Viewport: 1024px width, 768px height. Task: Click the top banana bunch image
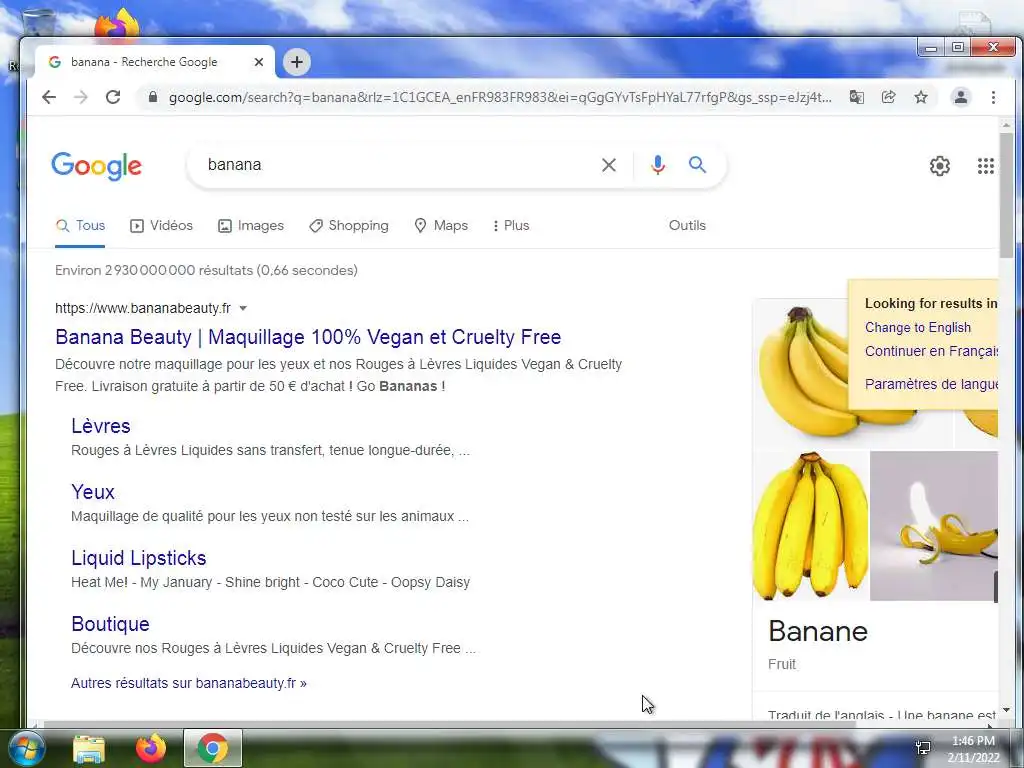(803, 373)
